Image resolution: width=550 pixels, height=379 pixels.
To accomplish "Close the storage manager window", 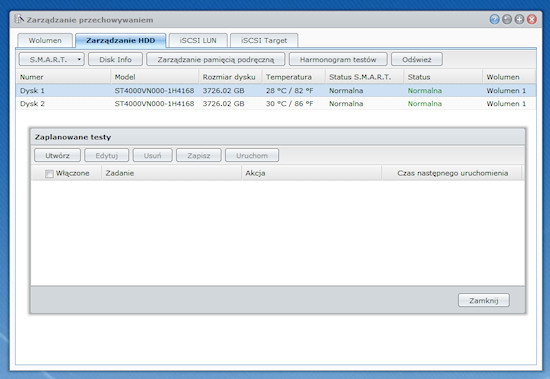I will [532, 19].
